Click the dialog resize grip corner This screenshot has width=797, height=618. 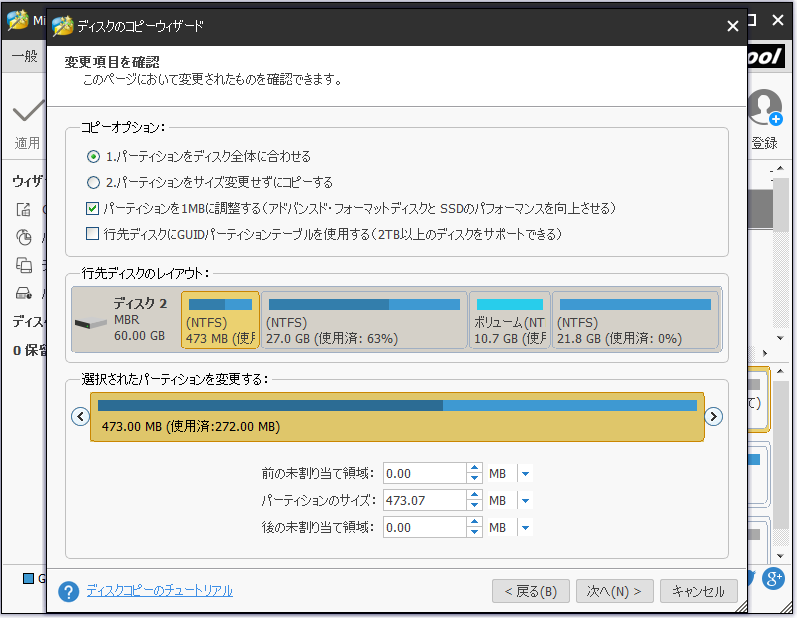742,606
